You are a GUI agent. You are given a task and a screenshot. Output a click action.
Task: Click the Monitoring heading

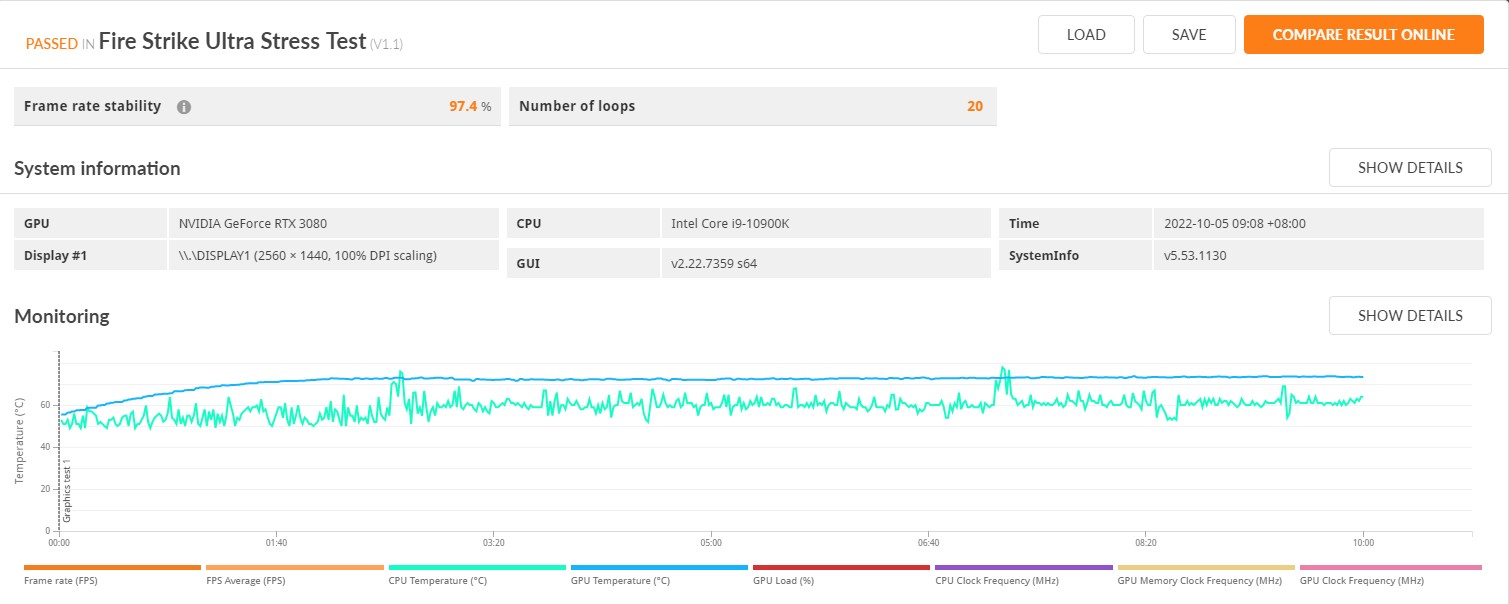pyautogui.click(x=62, y=316)
